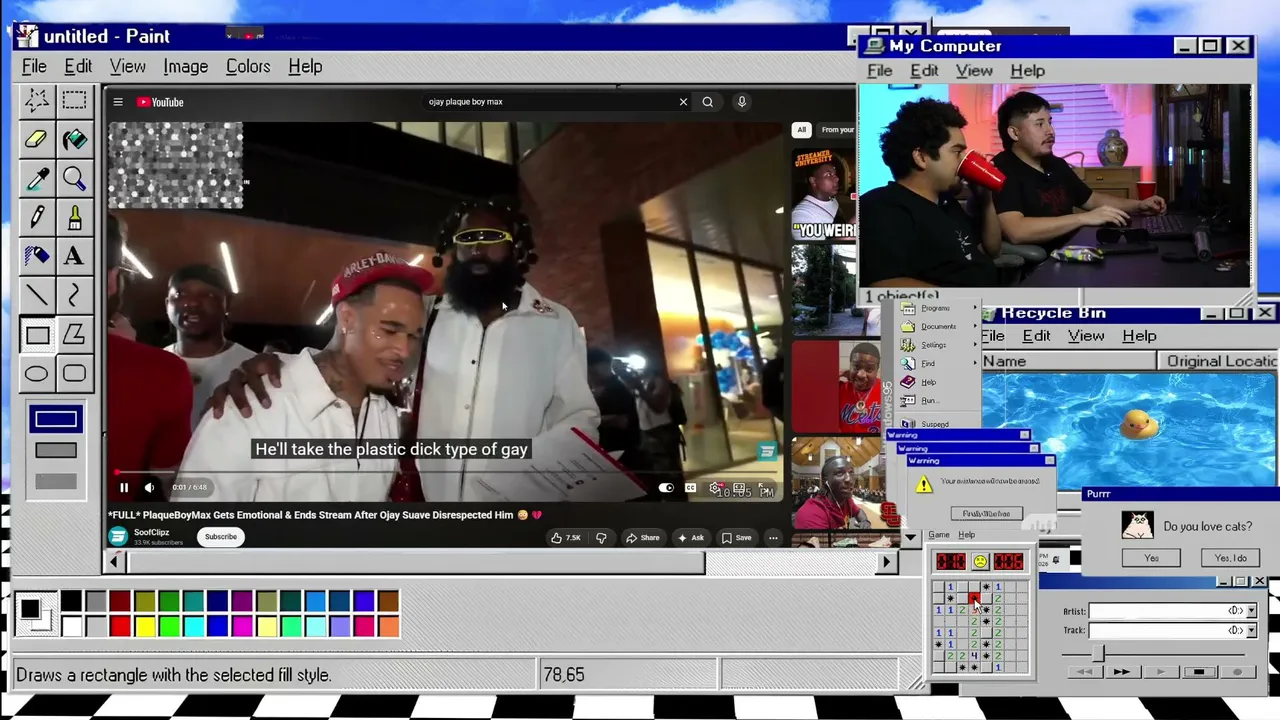Choose the Rounded Rectangle tool
Image resolution: width=1280 pixels, height=720 pixels.
click(x=74, y=374)
